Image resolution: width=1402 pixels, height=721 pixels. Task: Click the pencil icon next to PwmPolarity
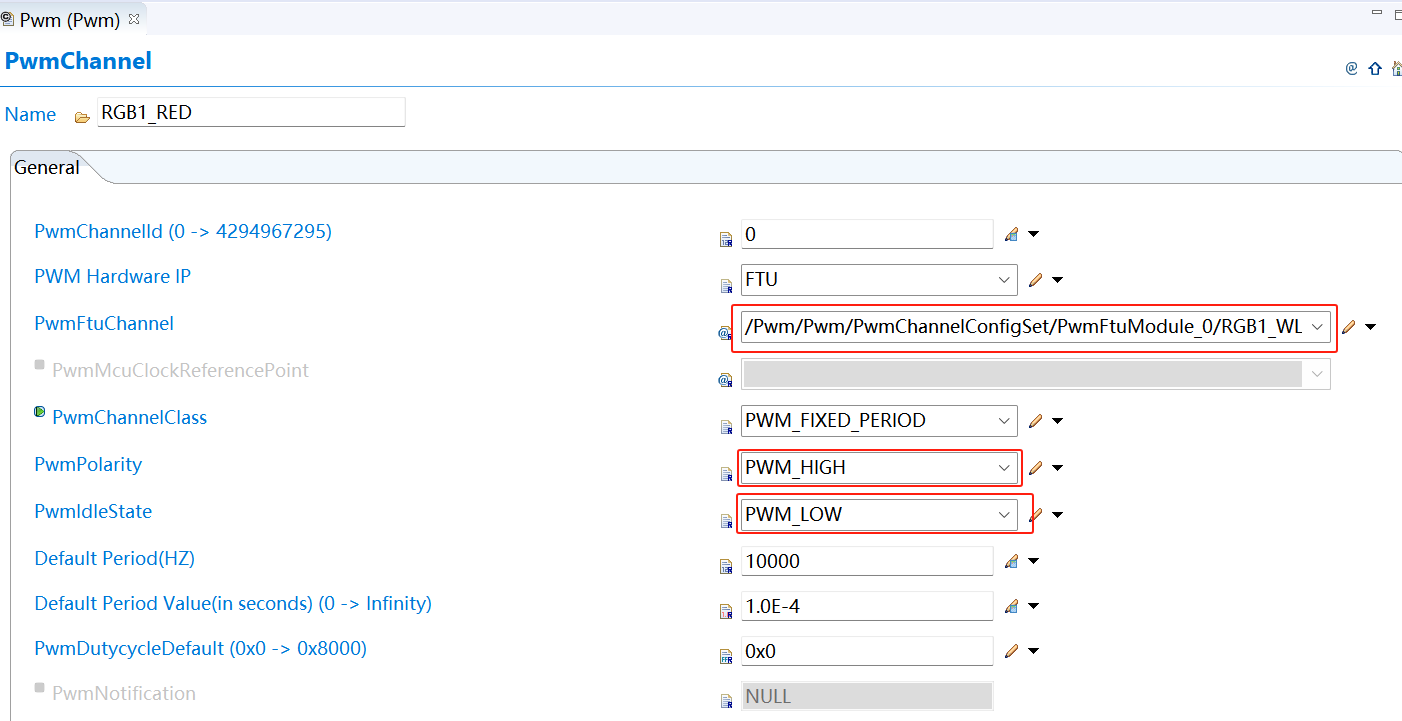(1035, 467)
